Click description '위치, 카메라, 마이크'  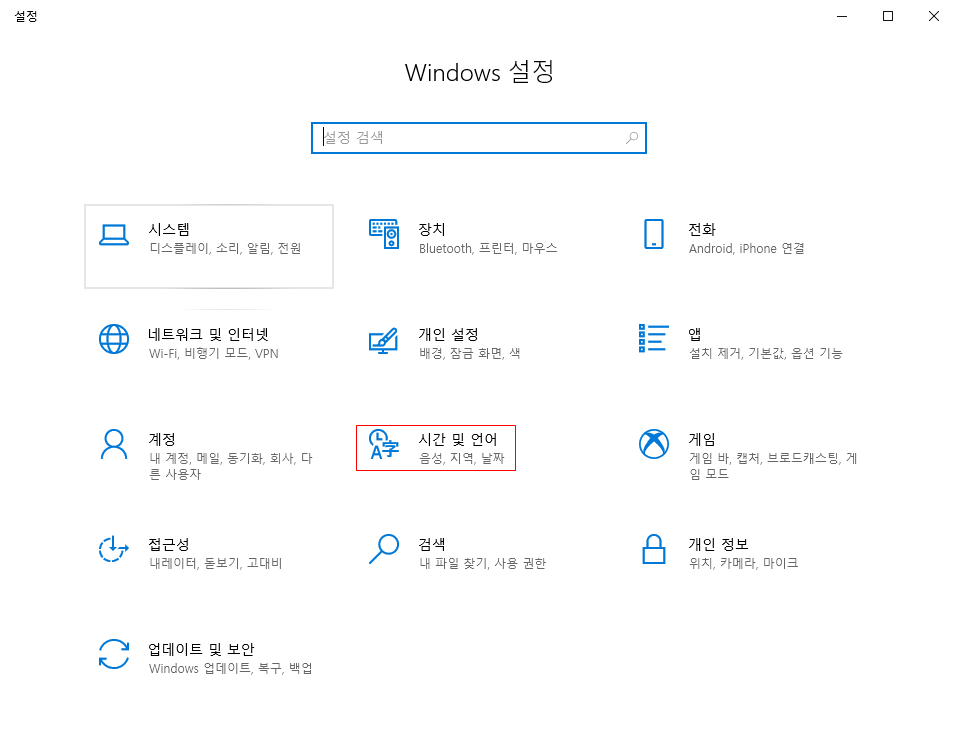(x=743, y=563)
